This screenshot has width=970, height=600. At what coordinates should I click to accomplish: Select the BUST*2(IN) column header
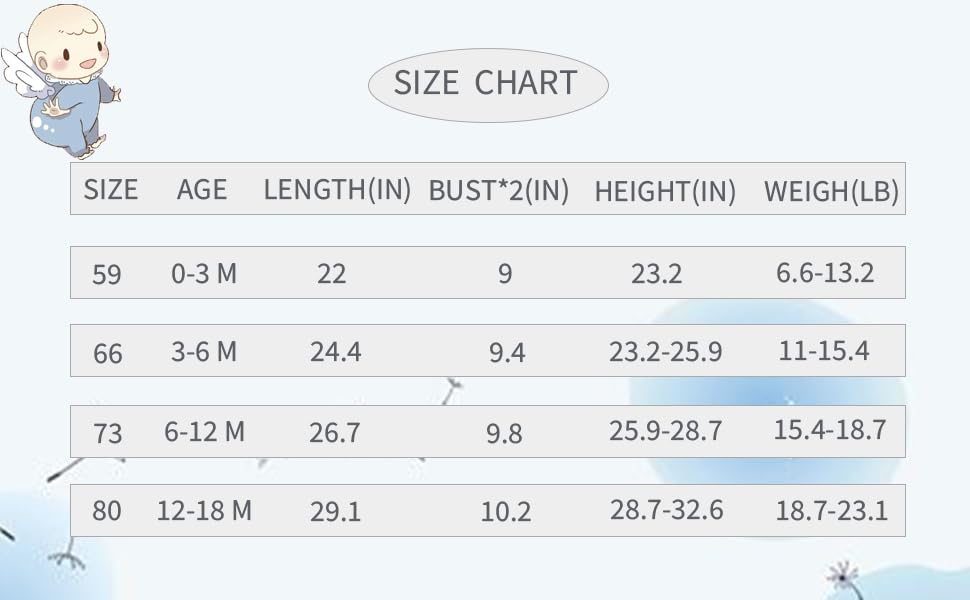coord(499,191)
